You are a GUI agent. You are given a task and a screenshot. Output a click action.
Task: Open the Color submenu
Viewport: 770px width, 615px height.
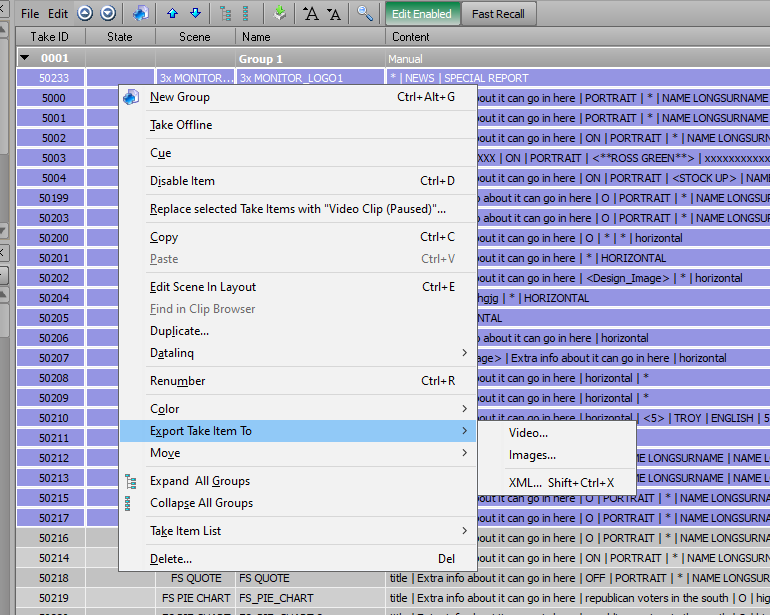pyautogui.click(x=165, y=409)
